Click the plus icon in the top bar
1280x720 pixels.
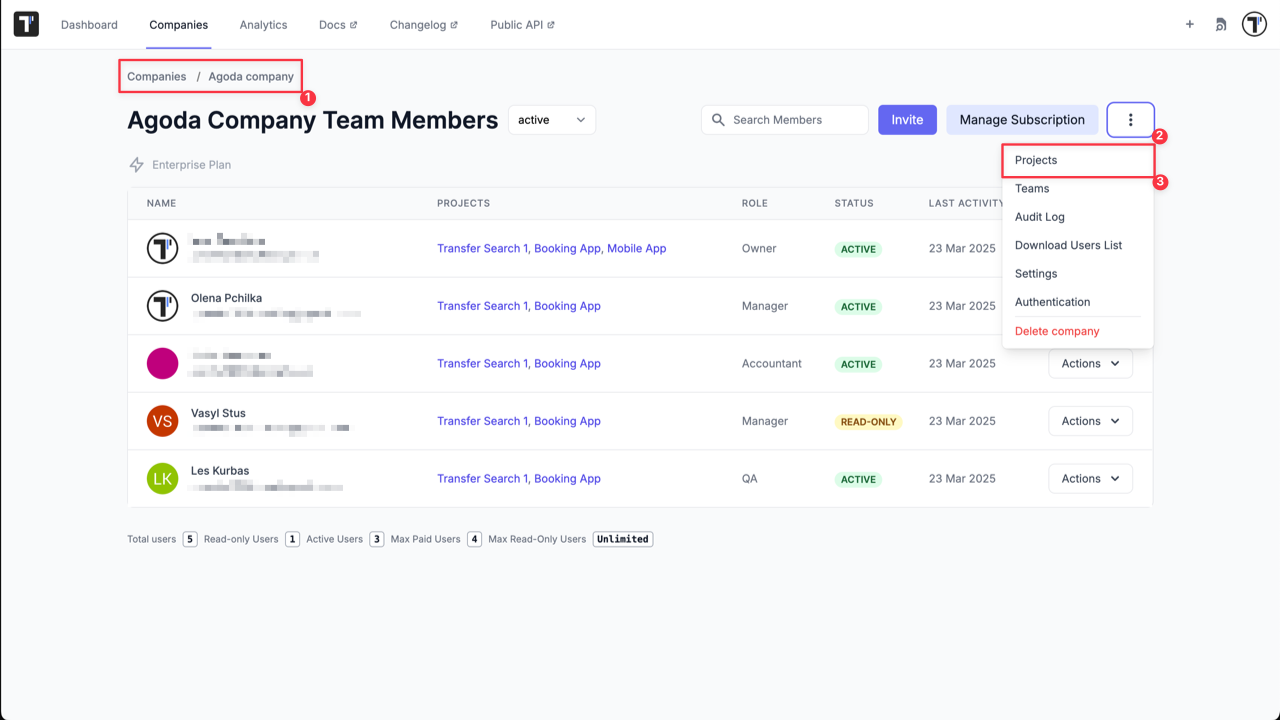click(x=1189, y=24)
